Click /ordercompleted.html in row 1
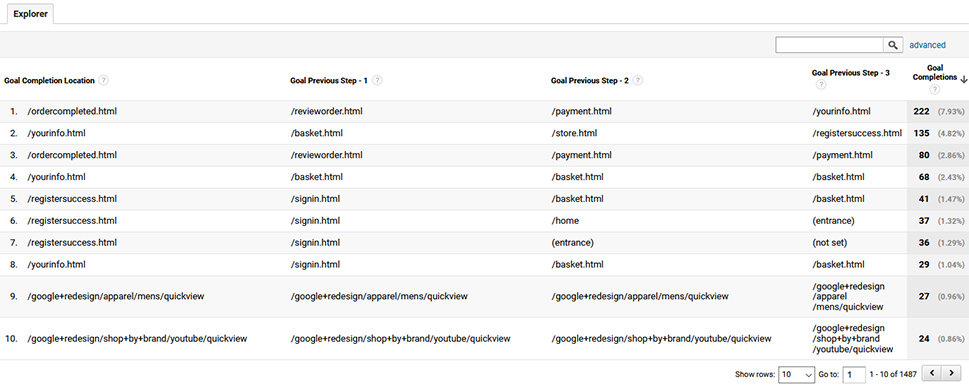969x389 pixels. coord(72,111)
